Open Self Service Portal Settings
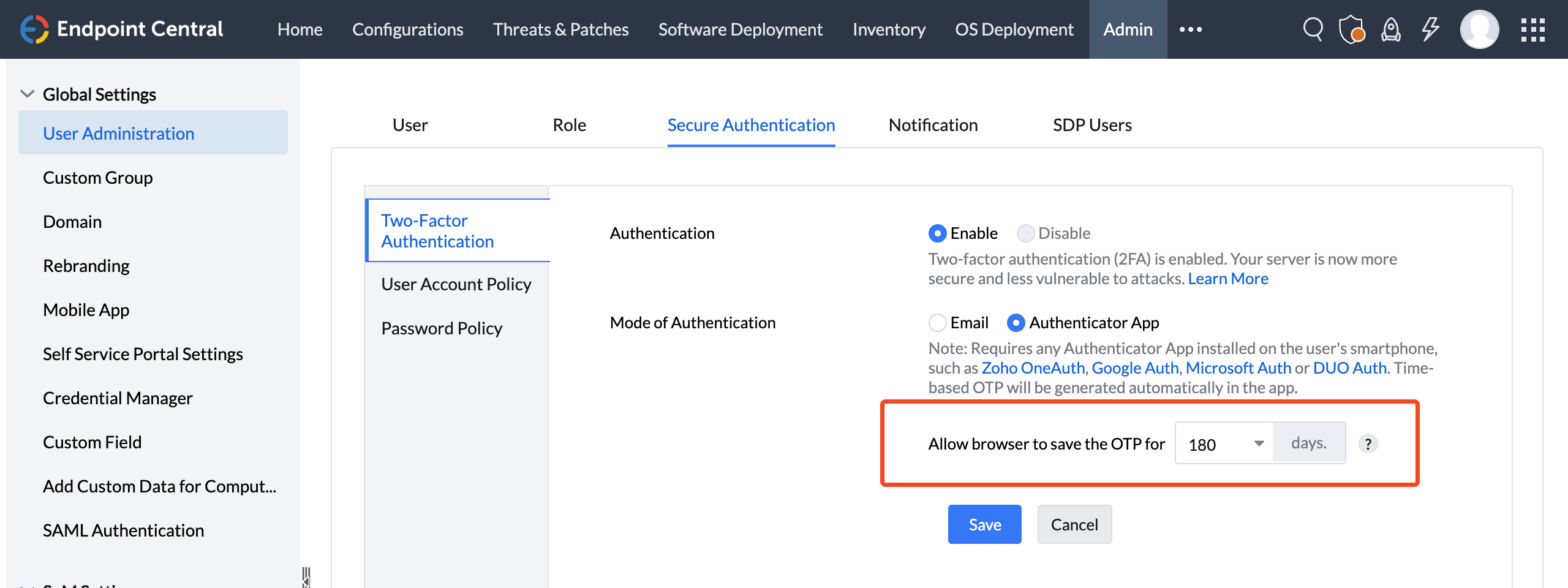Viewport: 1568px width, 588px height. pos(143,354)
